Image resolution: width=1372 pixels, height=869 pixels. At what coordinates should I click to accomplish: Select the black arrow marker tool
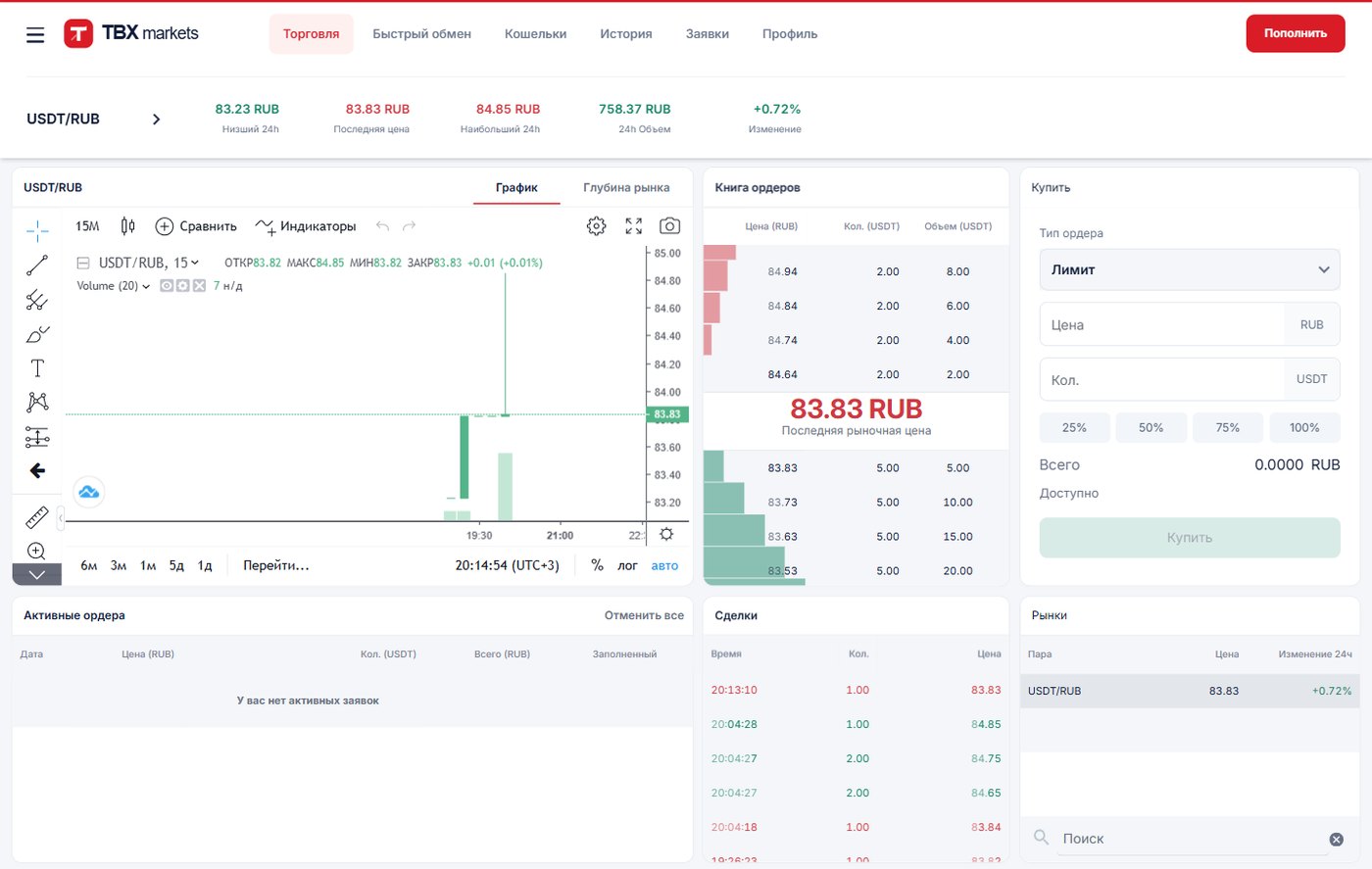(37, 471)
